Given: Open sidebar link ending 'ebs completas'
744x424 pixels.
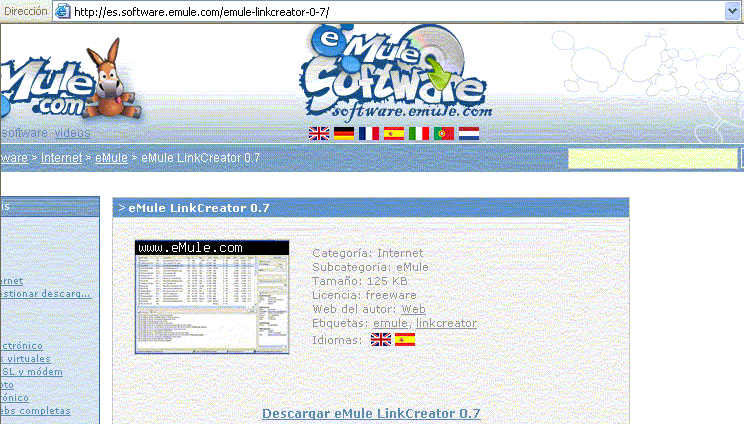Looking at the screenshot, I should 36,411.
